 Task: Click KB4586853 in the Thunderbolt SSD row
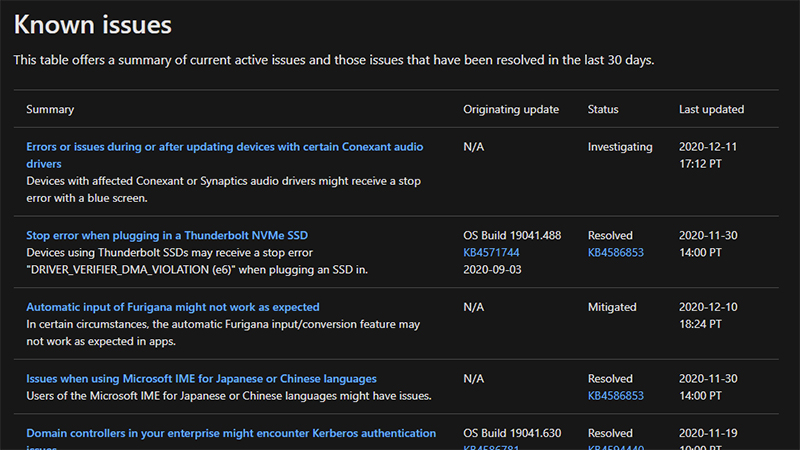(x=616, y=253)
